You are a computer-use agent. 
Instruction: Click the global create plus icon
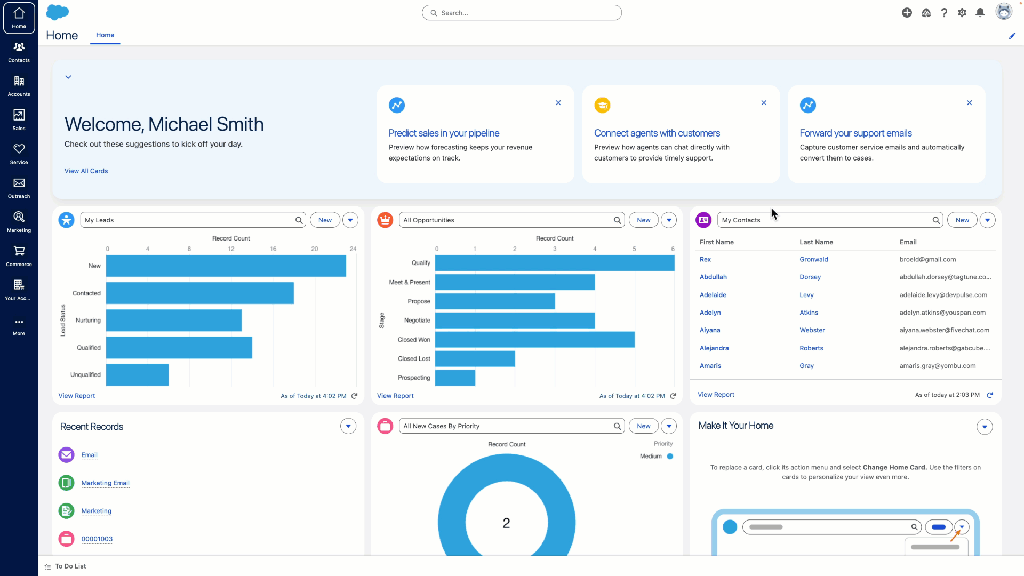click(907, 13)
